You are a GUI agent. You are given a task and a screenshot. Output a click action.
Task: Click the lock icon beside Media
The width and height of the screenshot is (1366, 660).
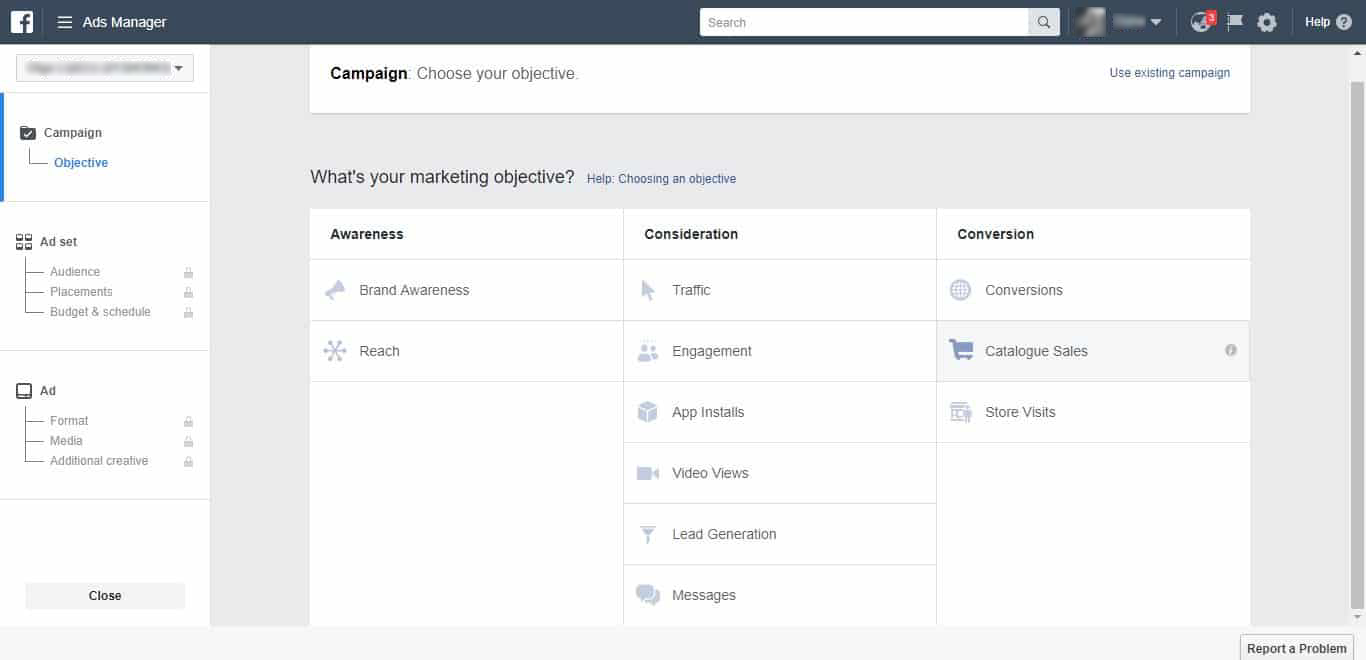click(x=188, y=441)
